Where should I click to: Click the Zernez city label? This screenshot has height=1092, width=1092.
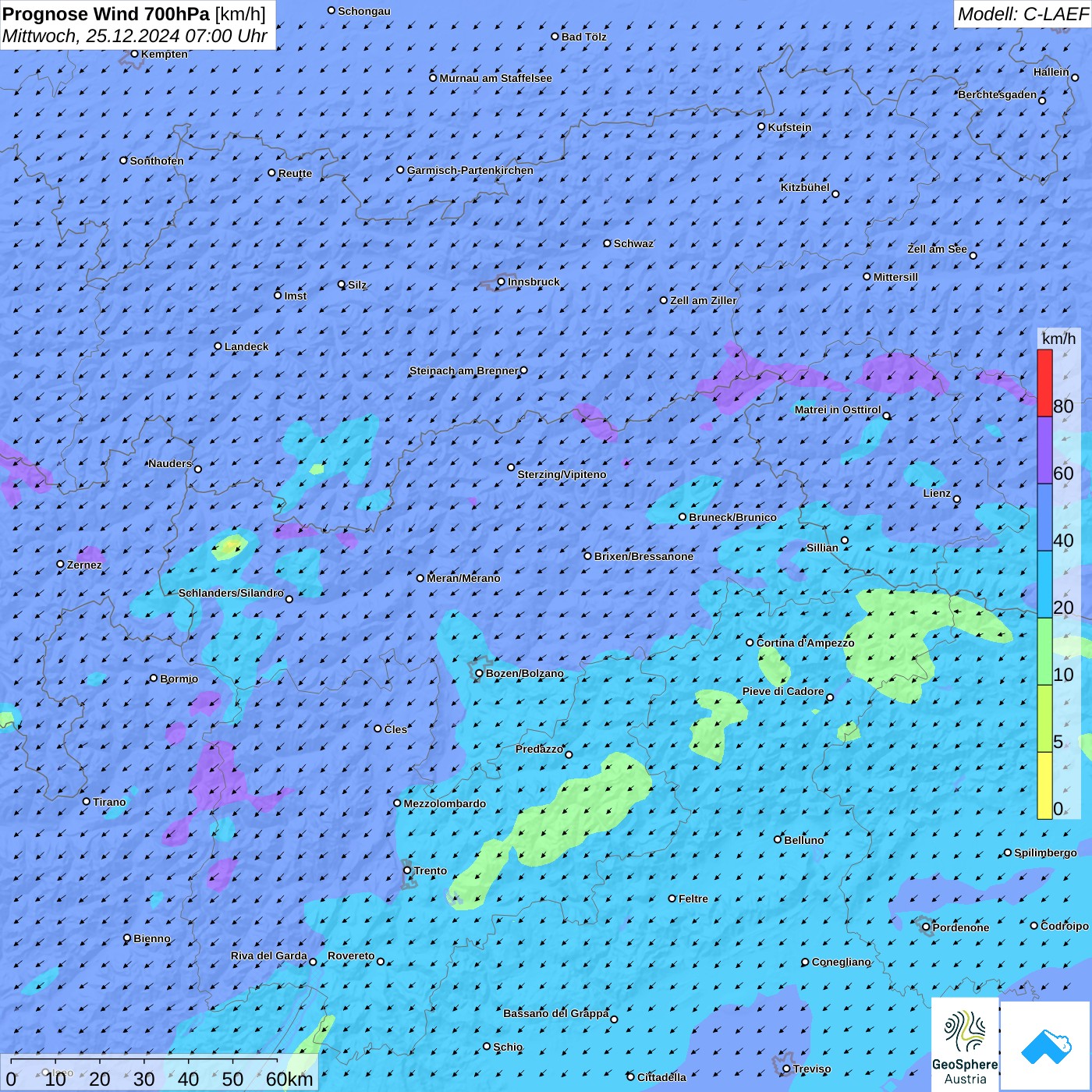[x=84, y=565]
